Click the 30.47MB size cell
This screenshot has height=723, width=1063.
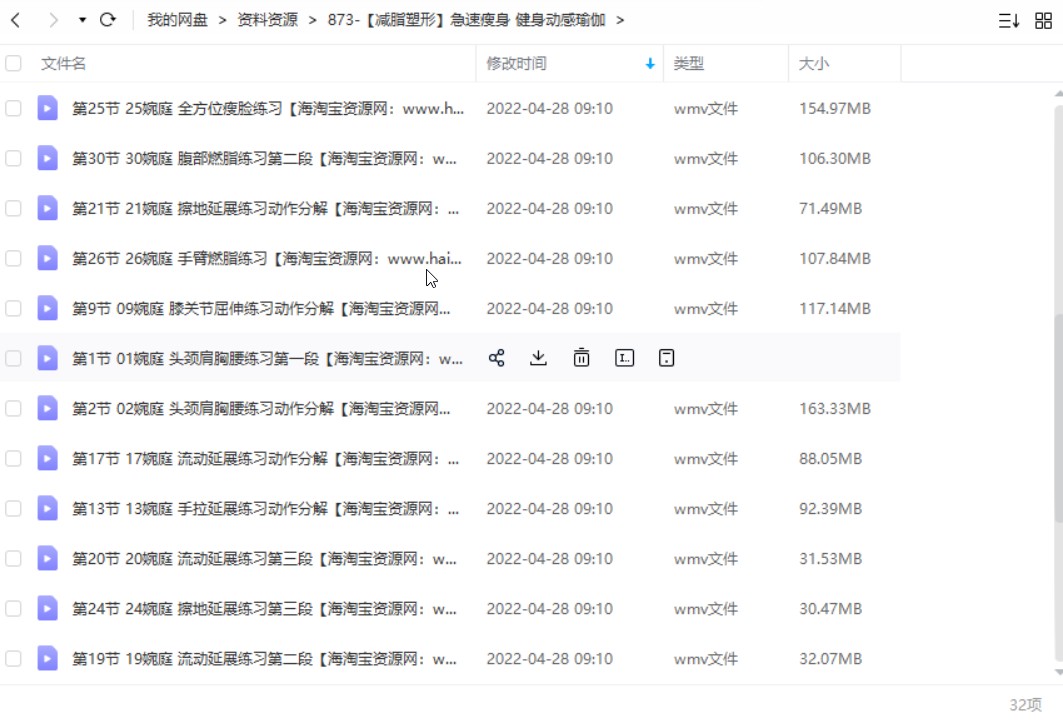click(x=830, y=608)
